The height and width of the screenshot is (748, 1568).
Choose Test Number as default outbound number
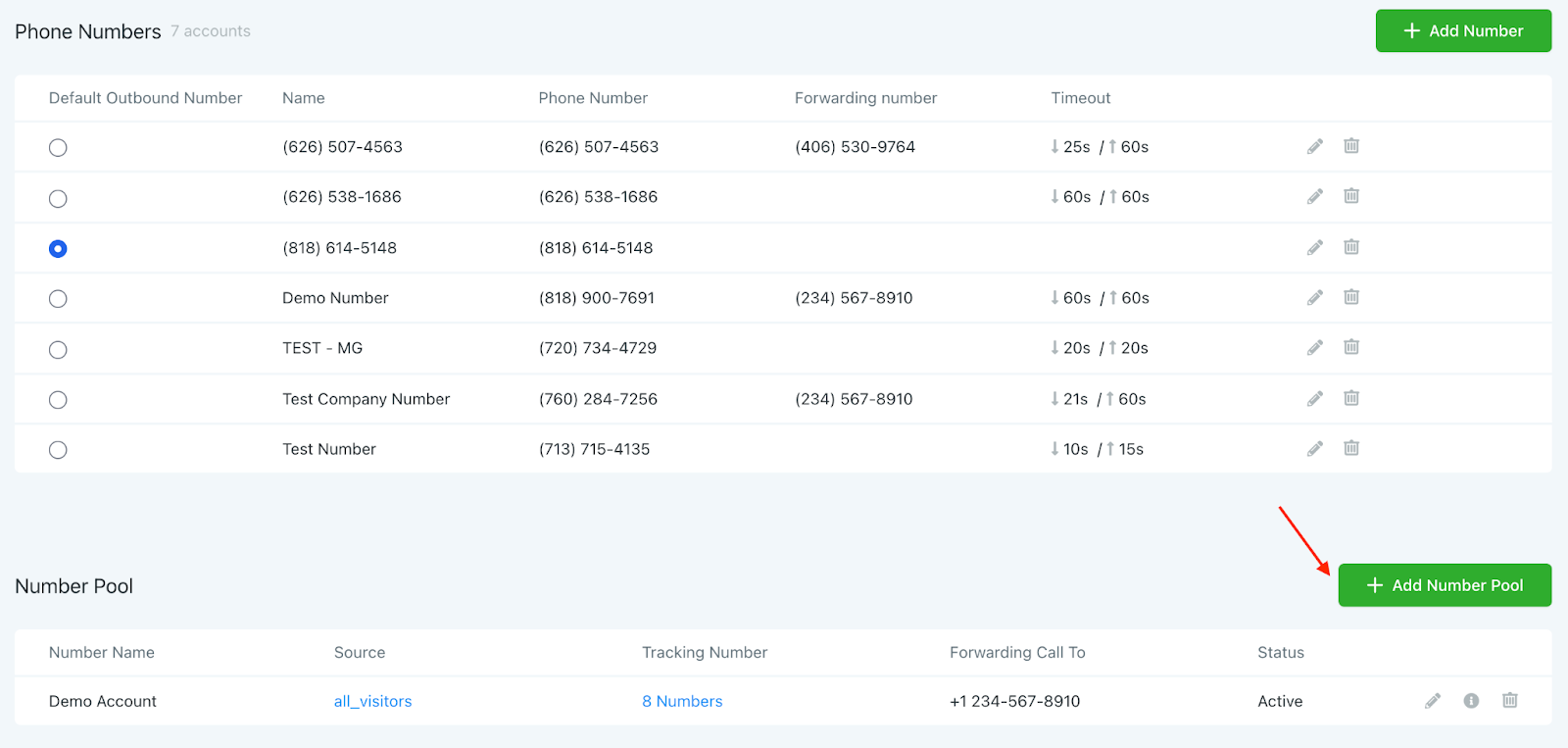coord(58,450)
